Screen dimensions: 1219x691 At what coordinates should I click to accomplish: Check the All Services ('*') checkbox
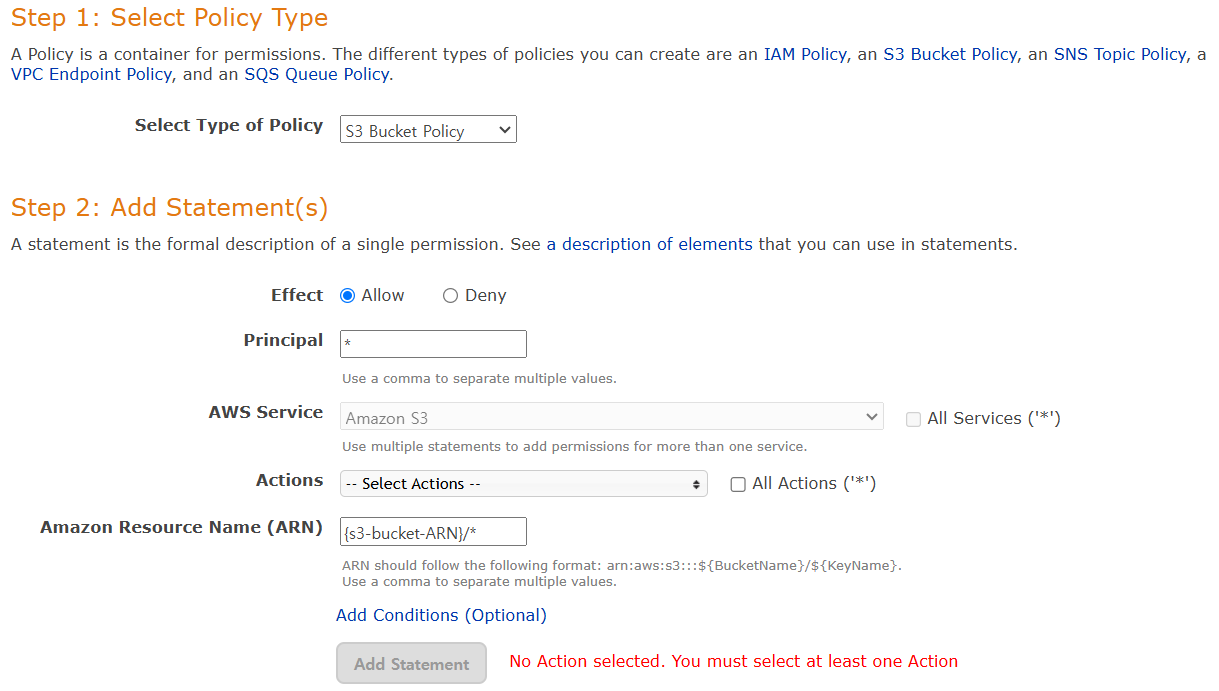913,420
